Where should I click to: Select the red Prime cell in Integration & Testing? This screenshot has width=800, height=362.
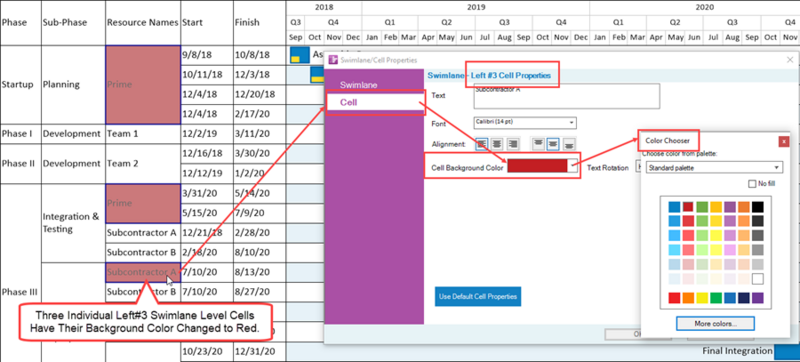(x=143, y=203)
